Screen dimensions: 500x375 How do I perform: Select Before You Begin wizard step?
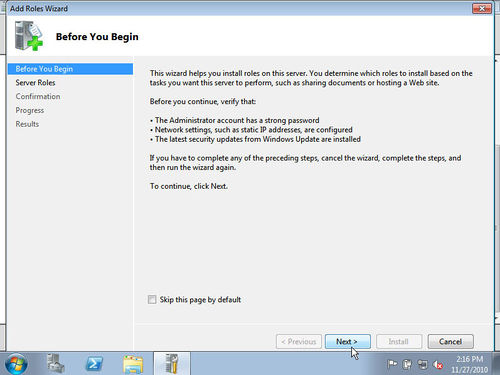[x=70, y=69]
